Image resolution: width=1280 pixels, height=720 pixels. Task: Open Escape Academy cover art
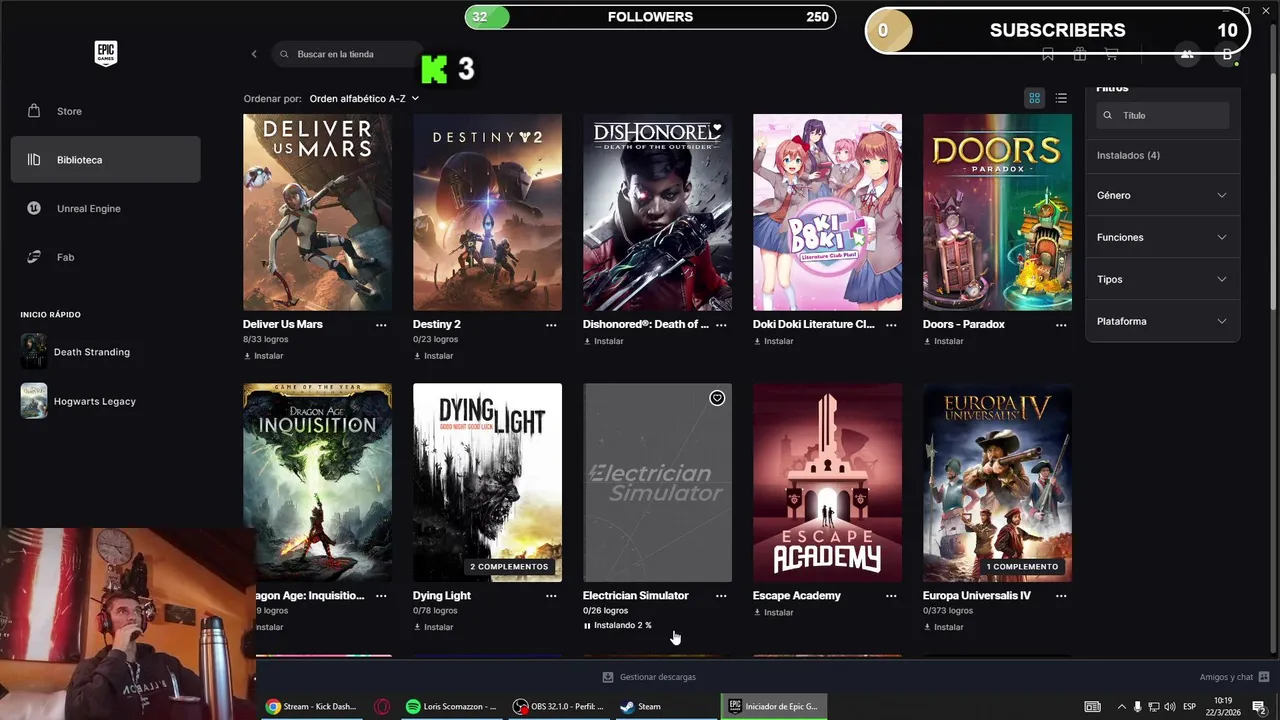coord(827,483)
